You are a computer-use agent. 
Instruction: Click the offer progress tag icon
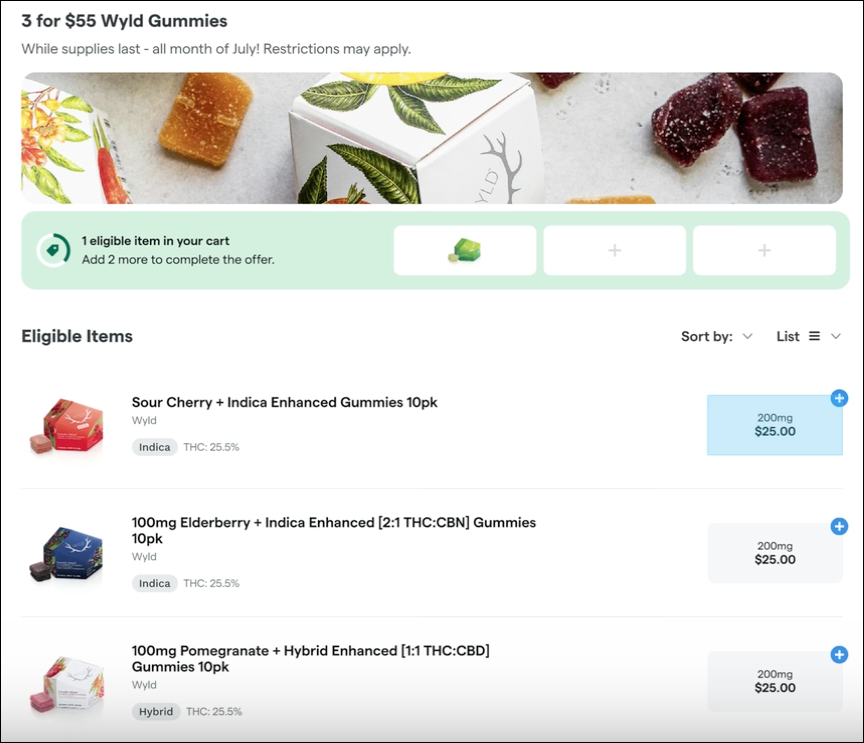(53, 250)
